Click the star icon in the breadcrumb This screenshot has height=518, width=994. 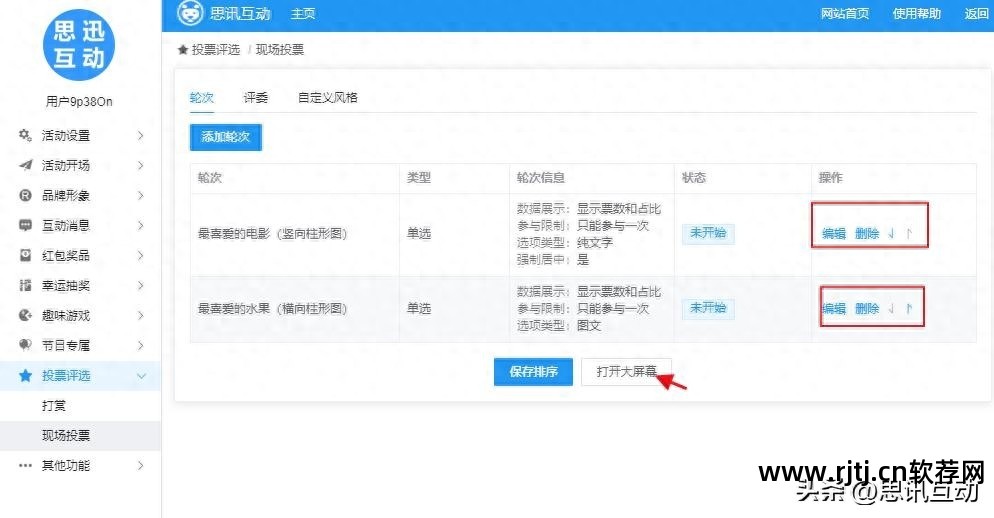pyautogui.click(x=183, y=49)
